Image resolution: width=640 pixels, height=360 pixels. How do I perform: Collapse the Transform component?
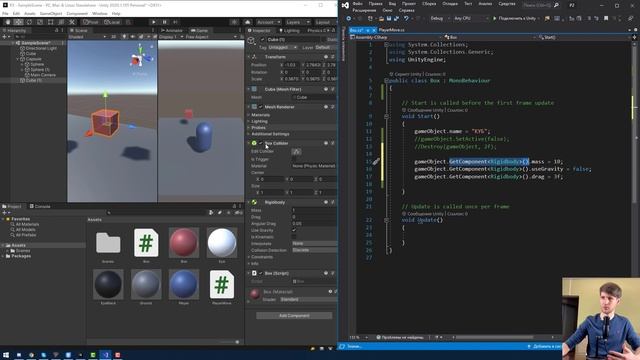[249, 57]
